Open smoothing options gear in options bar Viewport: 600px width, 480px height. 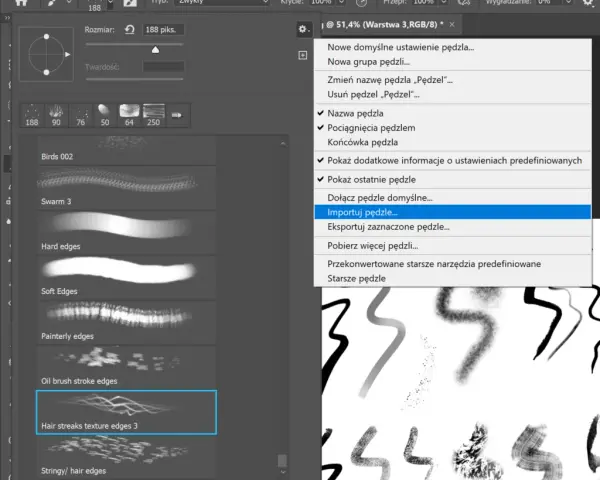(589, 3)
